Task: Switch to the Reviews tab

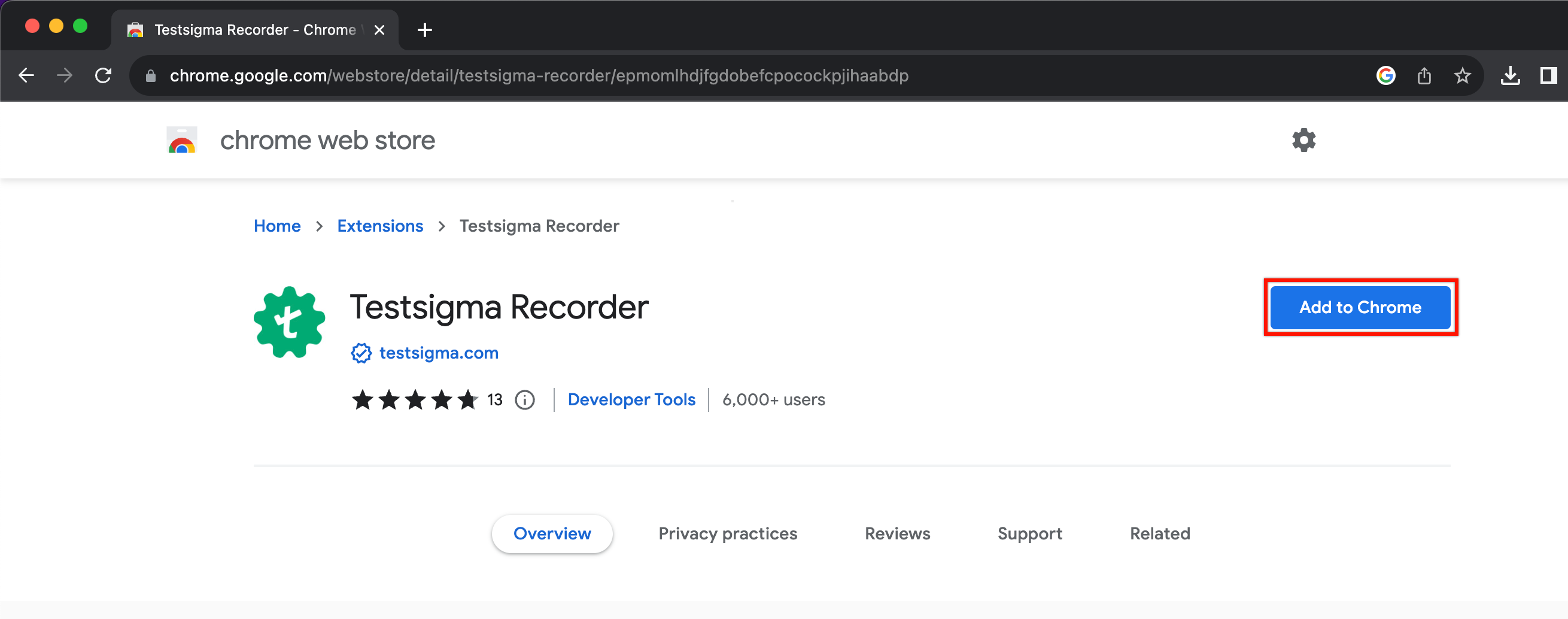Action: [x=897, y=534]
